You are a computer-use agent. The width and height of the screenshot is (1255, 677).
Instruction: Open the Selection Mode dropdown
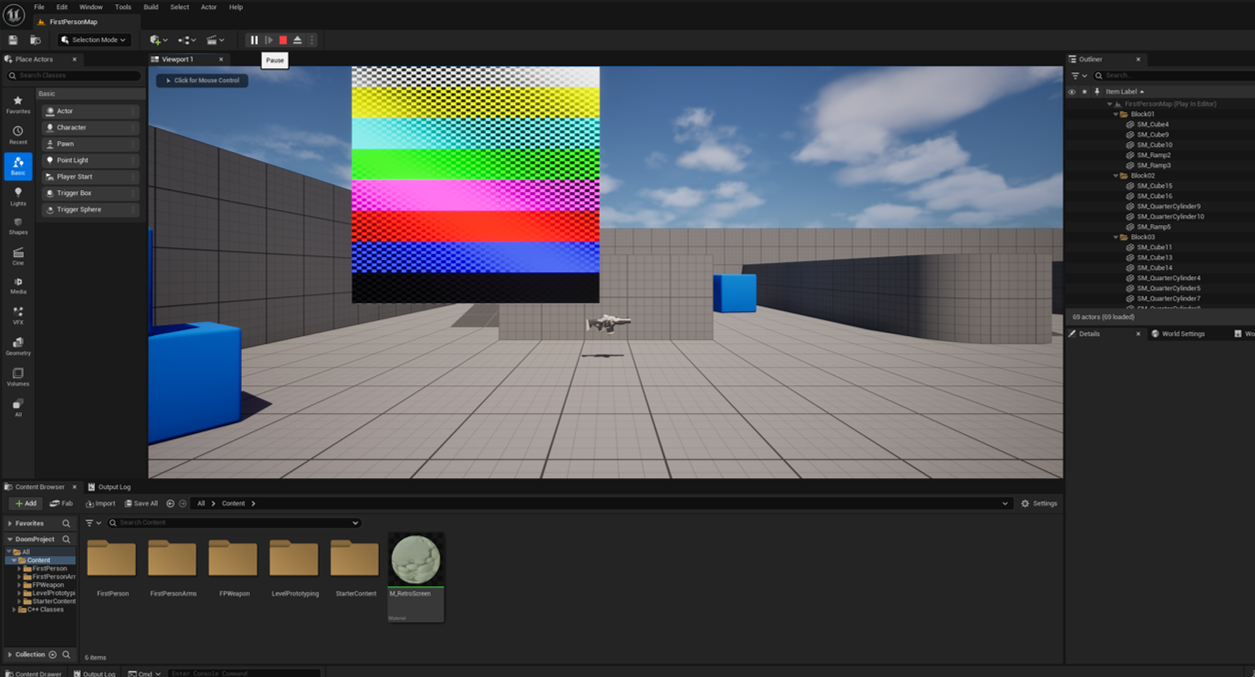pos(93,40)
